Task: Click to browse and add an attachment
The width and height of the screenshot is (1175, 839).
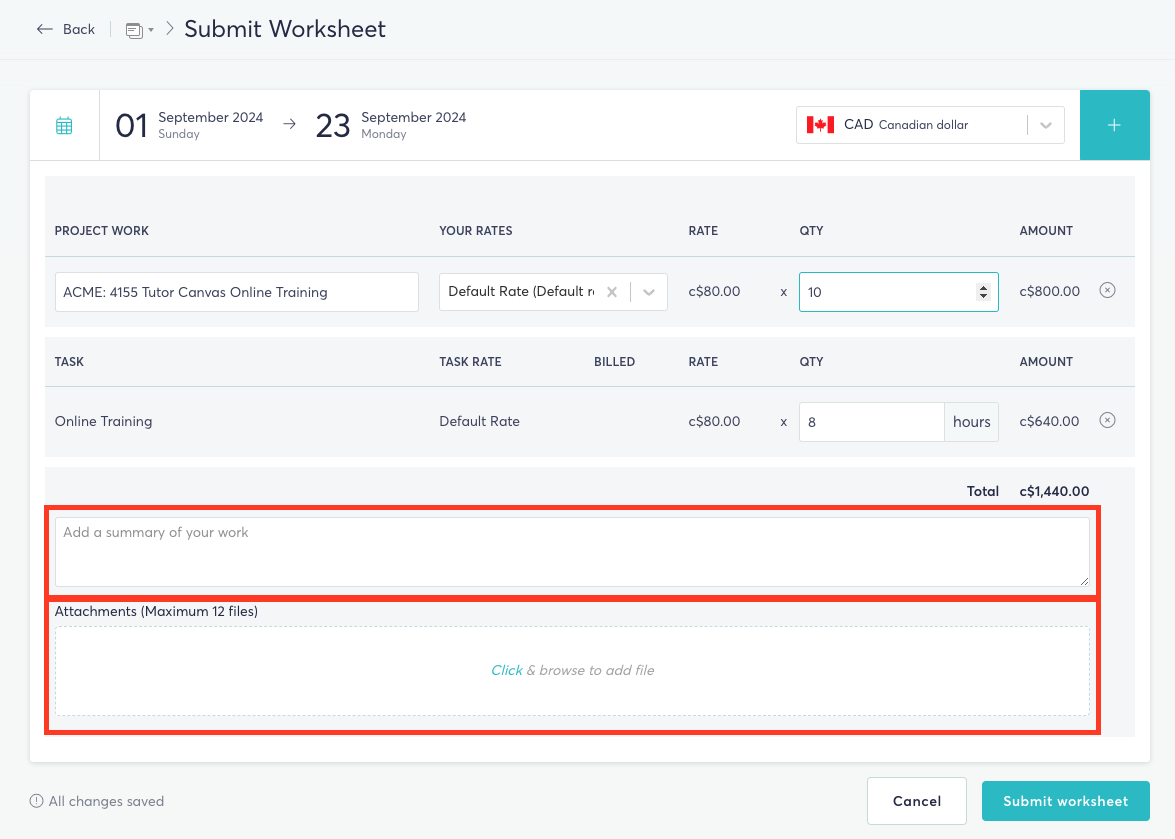Action: tap(572, 670)
